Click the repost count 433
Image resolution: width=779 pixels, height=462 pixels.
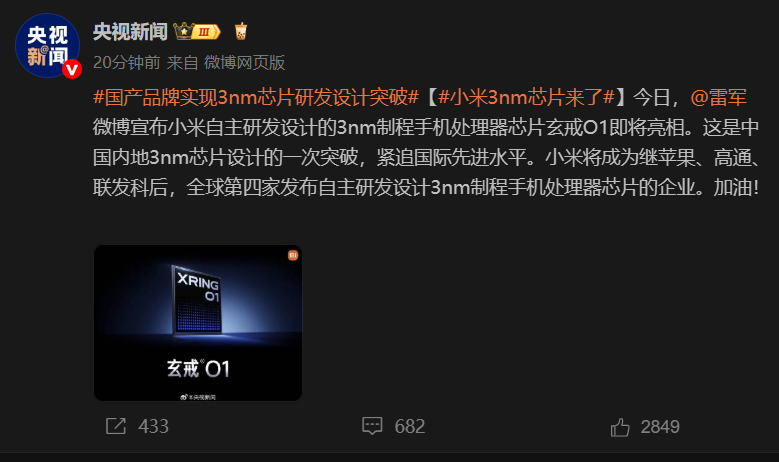point(154,427)
